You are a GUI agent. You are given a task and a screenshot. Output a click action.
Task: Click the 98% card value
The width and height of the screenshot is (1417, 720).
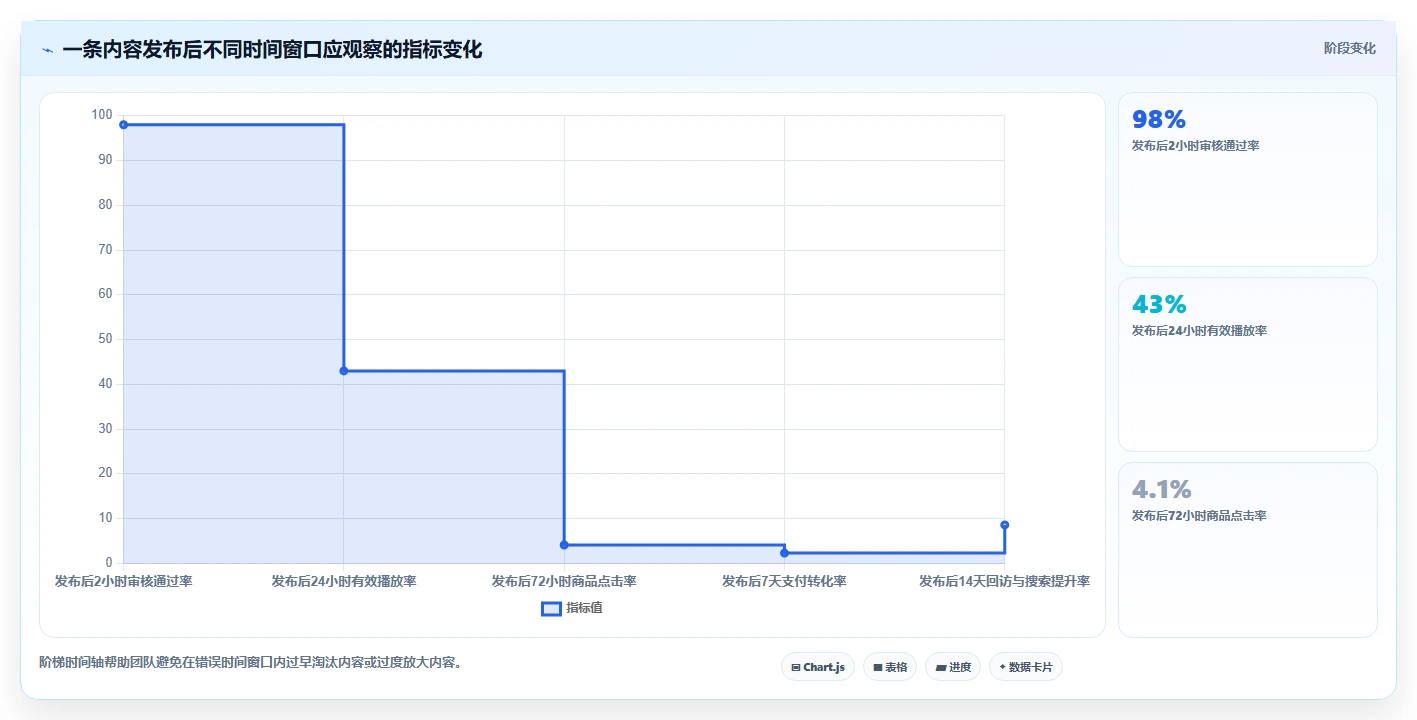pyautogui.click(x=1159, y=119)
